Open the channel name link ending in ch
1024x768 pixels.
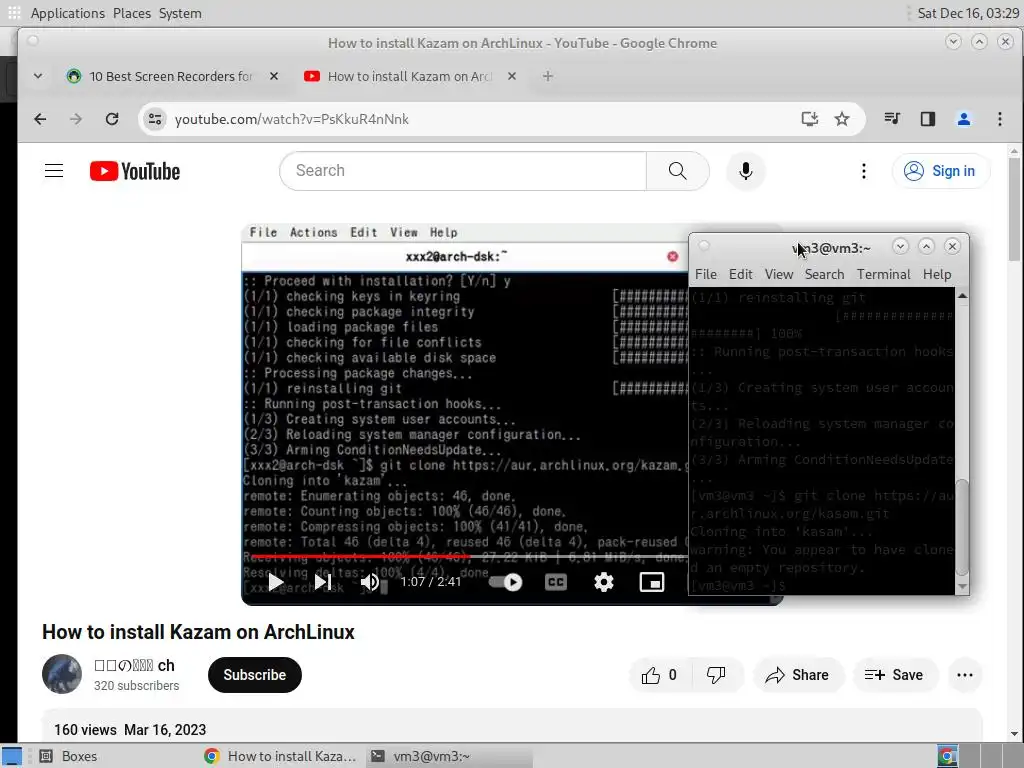coord(135,665)
